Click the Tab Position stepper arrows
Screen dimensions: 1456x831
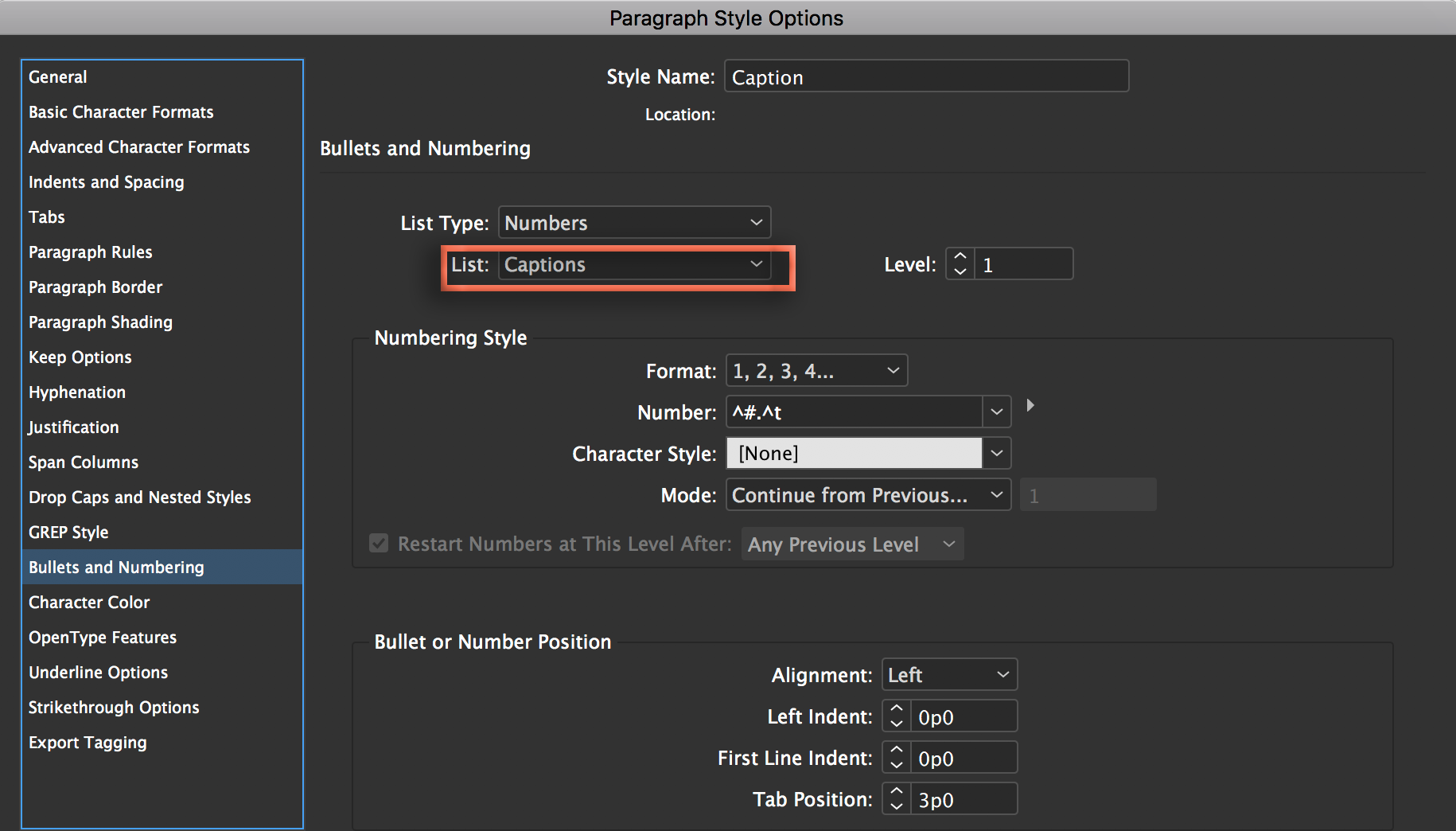(x=897, y=799)
